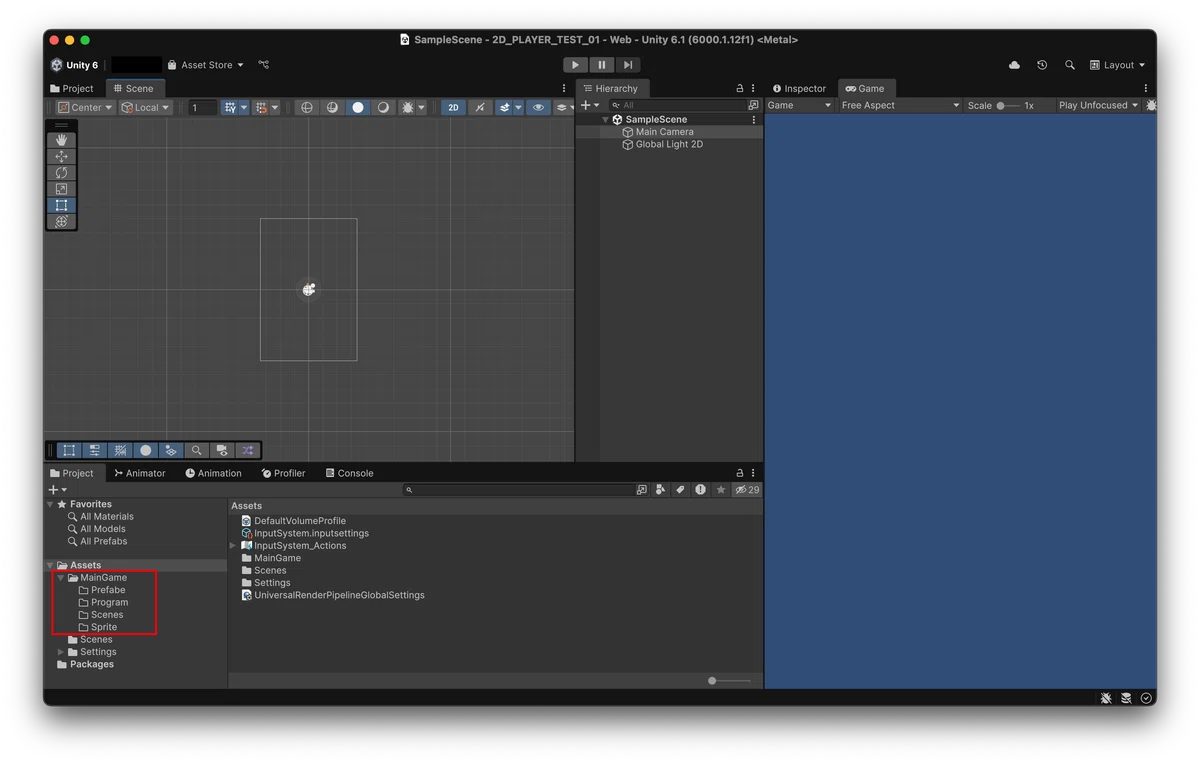Click Search by Import Log Type icon

(x=700, y=490)
